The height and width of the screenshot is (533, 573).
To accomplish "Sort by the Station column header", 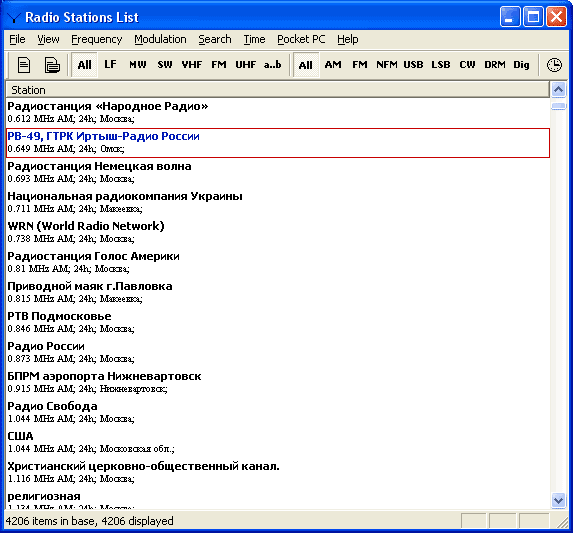I will [277, 90].
